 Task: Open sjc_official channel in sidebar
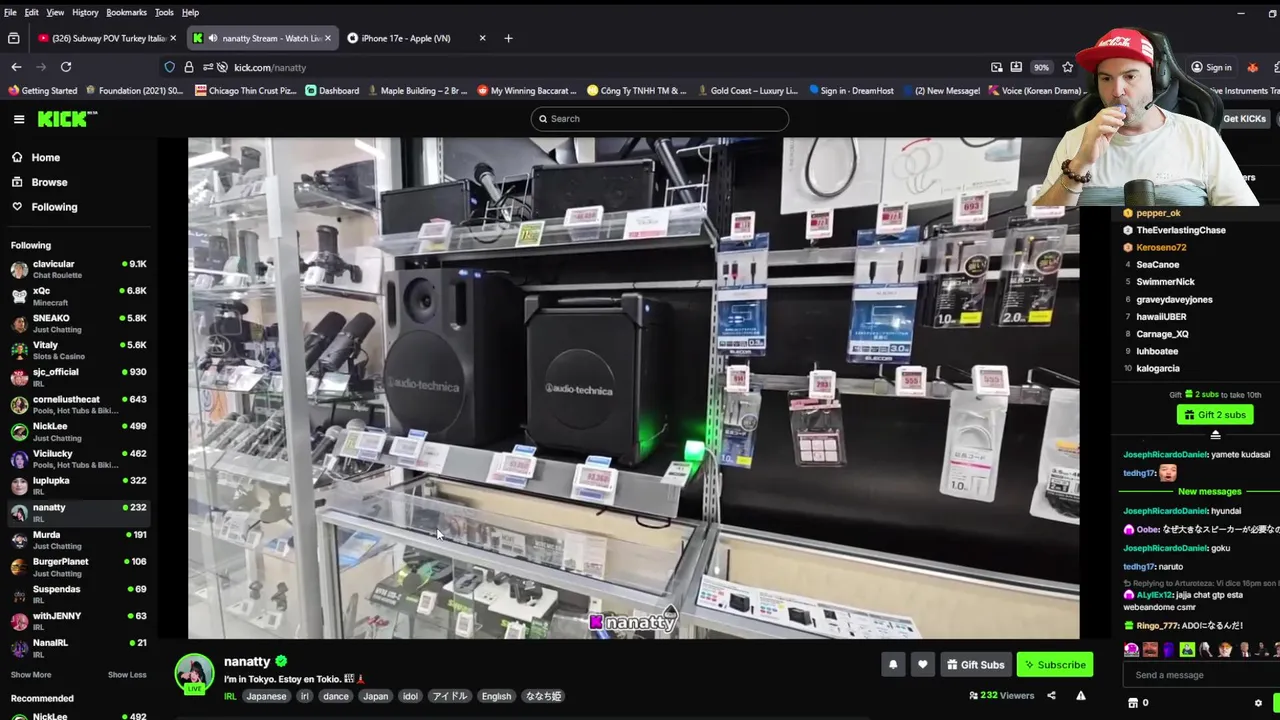(x=78, y=376)
